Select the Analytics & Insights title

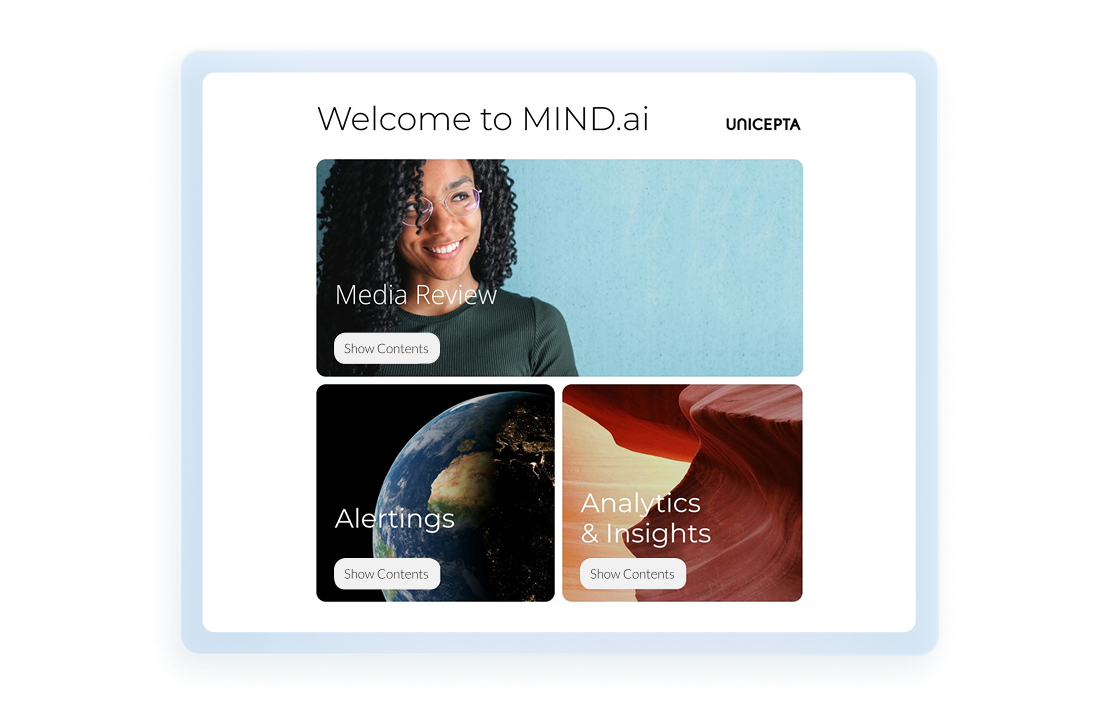point(646,518)
